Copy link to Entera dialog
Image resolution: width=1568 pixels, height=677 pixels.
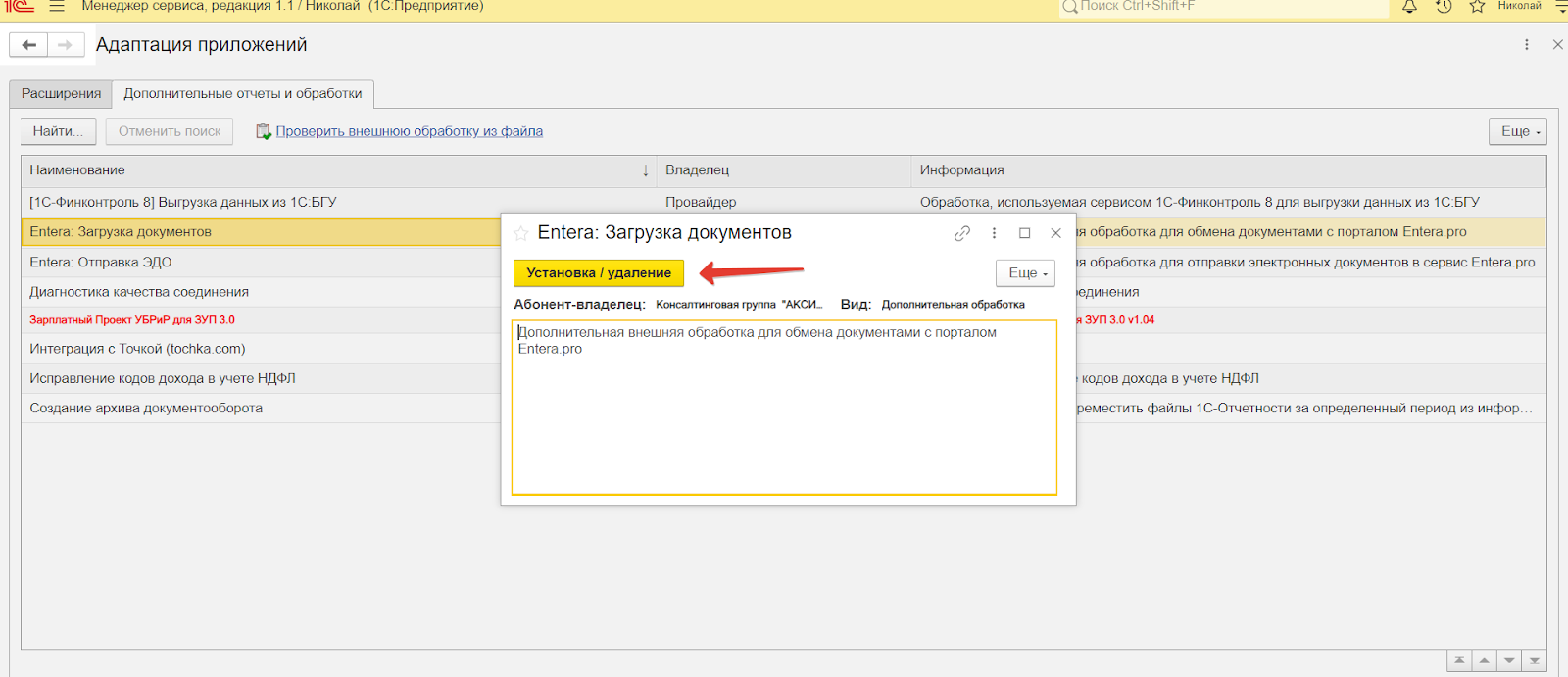(x=962, y=233)
